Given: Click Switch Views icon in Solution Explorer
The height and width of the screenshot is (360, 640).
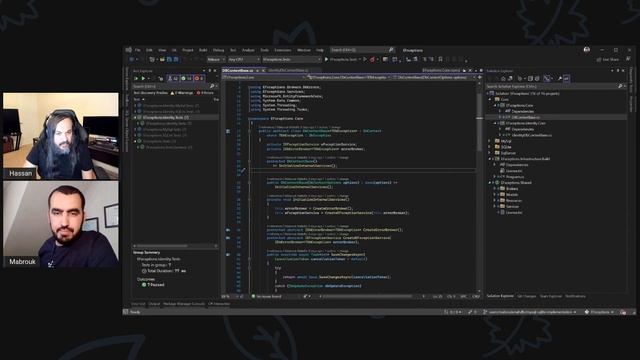Looking at the screenshot, I should coord(510,78).
